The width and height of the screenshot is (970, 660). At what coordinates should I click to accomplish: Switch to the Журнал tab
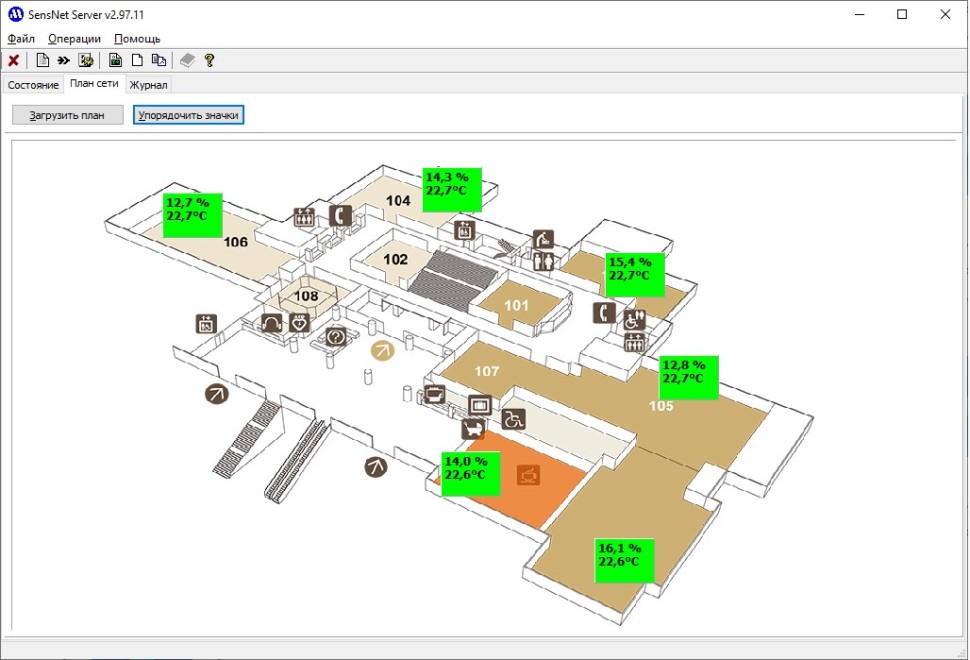pyautogui.click(x=148, y=85)
